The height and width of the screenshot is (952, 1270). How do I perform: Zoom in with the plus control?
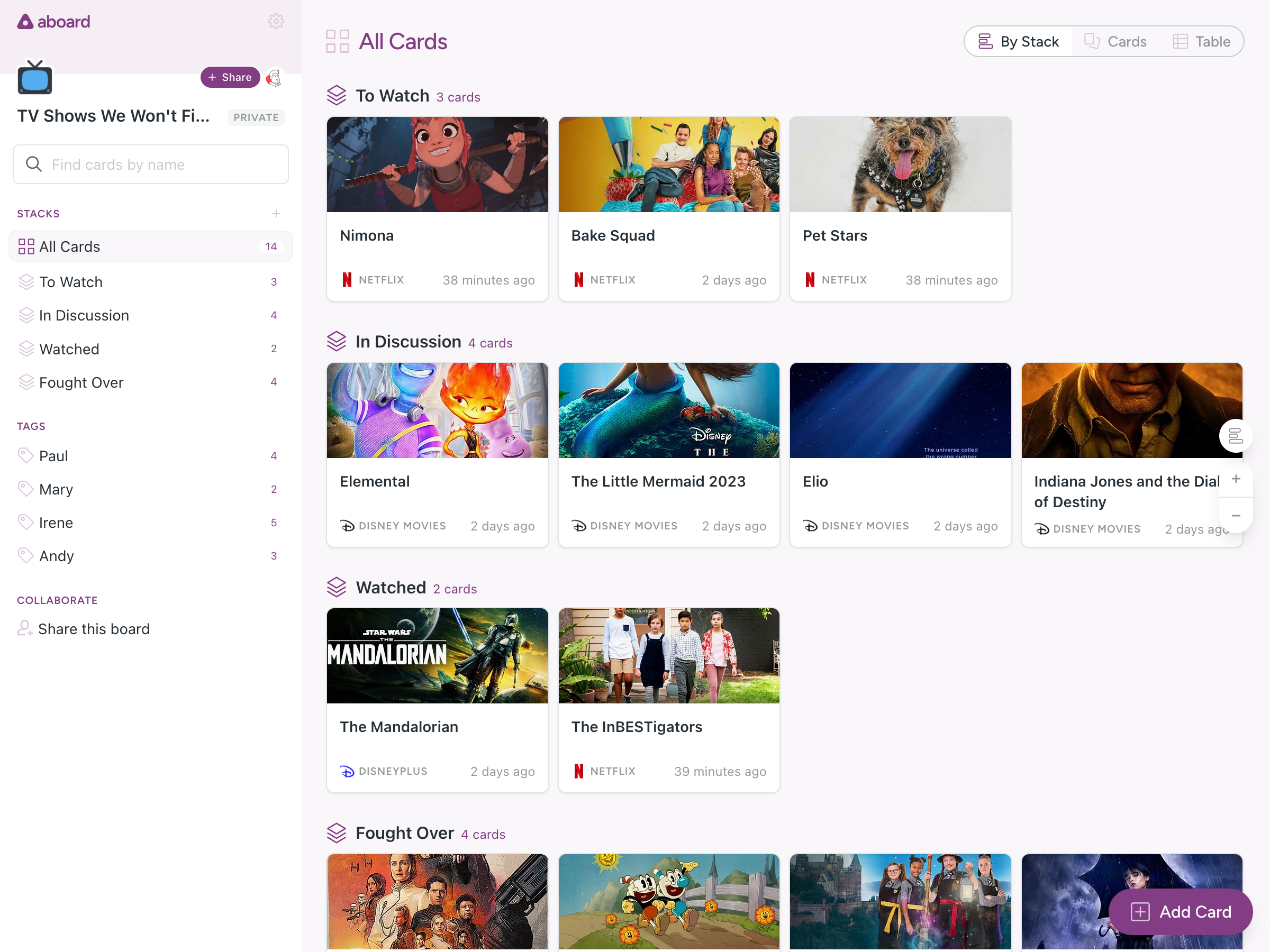[1236, 479]
